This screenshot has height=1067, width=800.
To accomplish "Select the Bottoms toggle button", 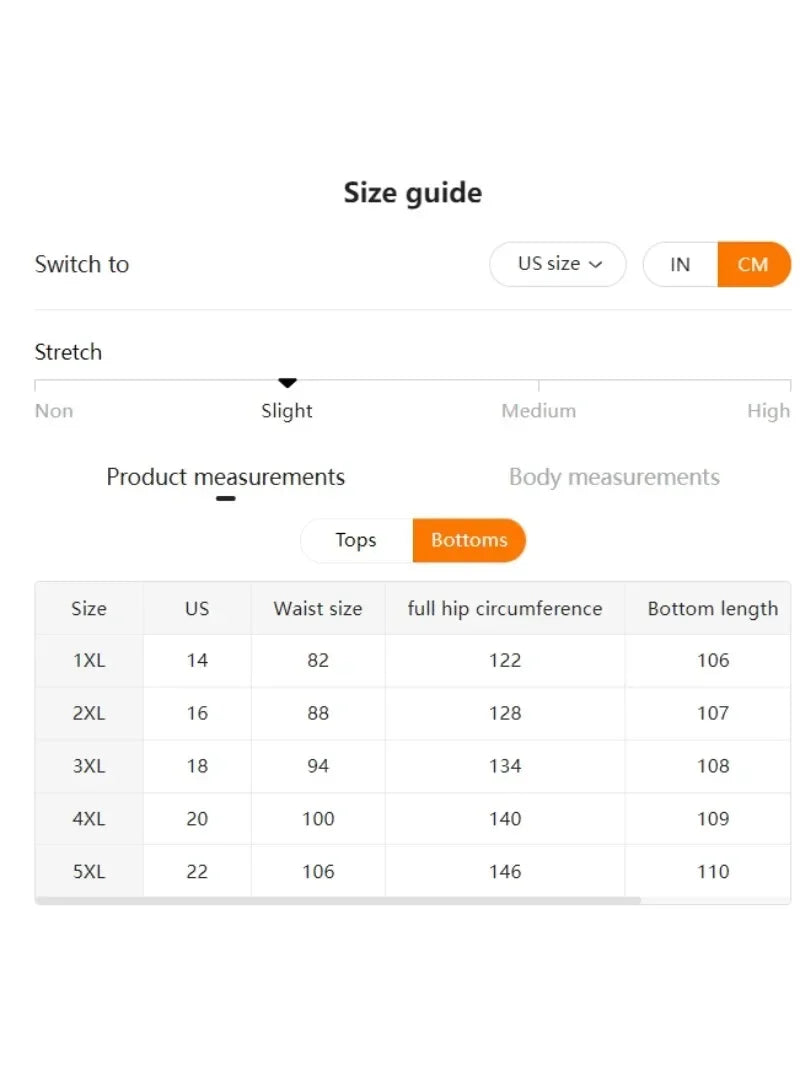I will pos(469,540).
